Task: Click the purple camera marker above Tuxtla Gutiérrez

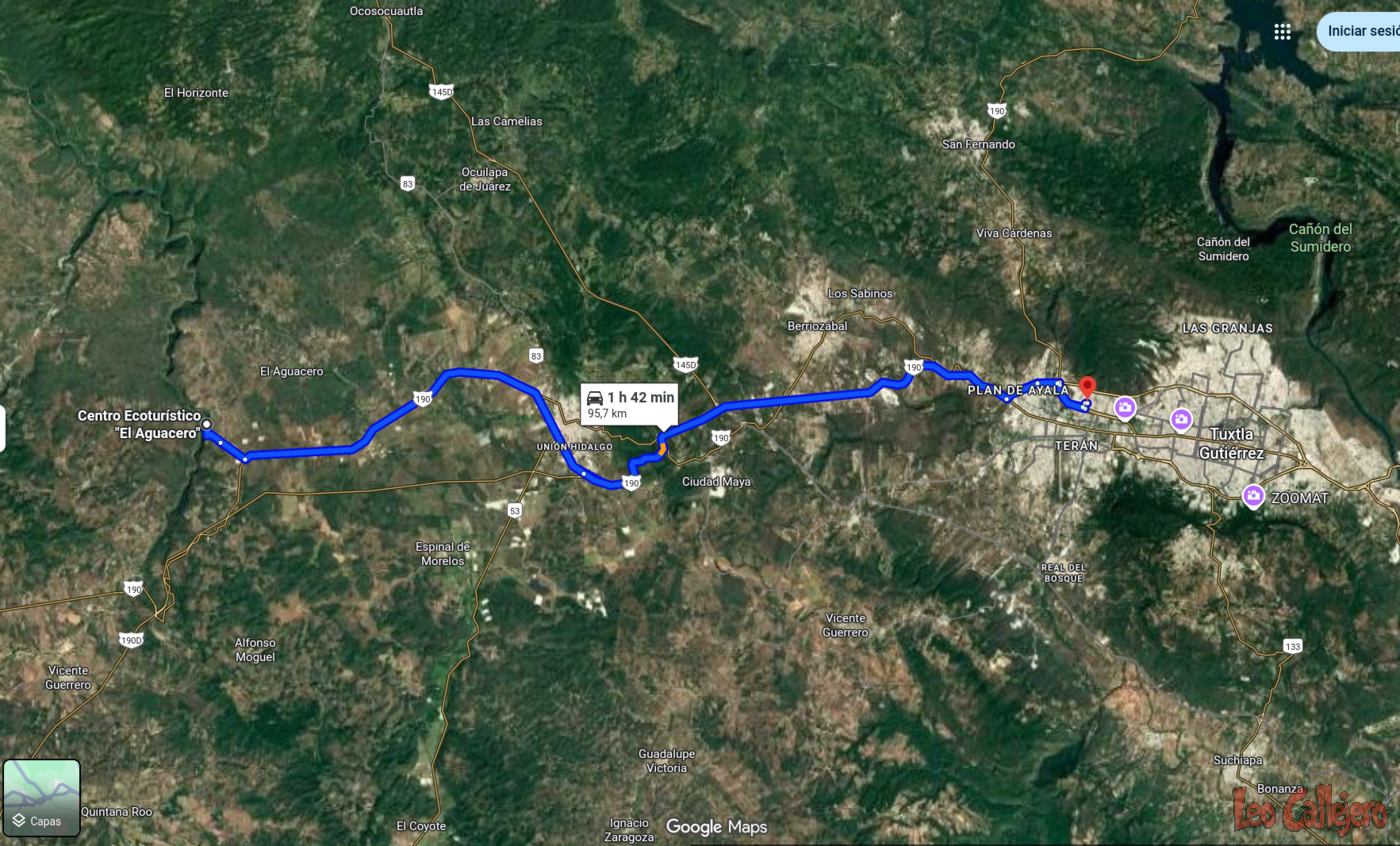Action: coord(1181,418)
